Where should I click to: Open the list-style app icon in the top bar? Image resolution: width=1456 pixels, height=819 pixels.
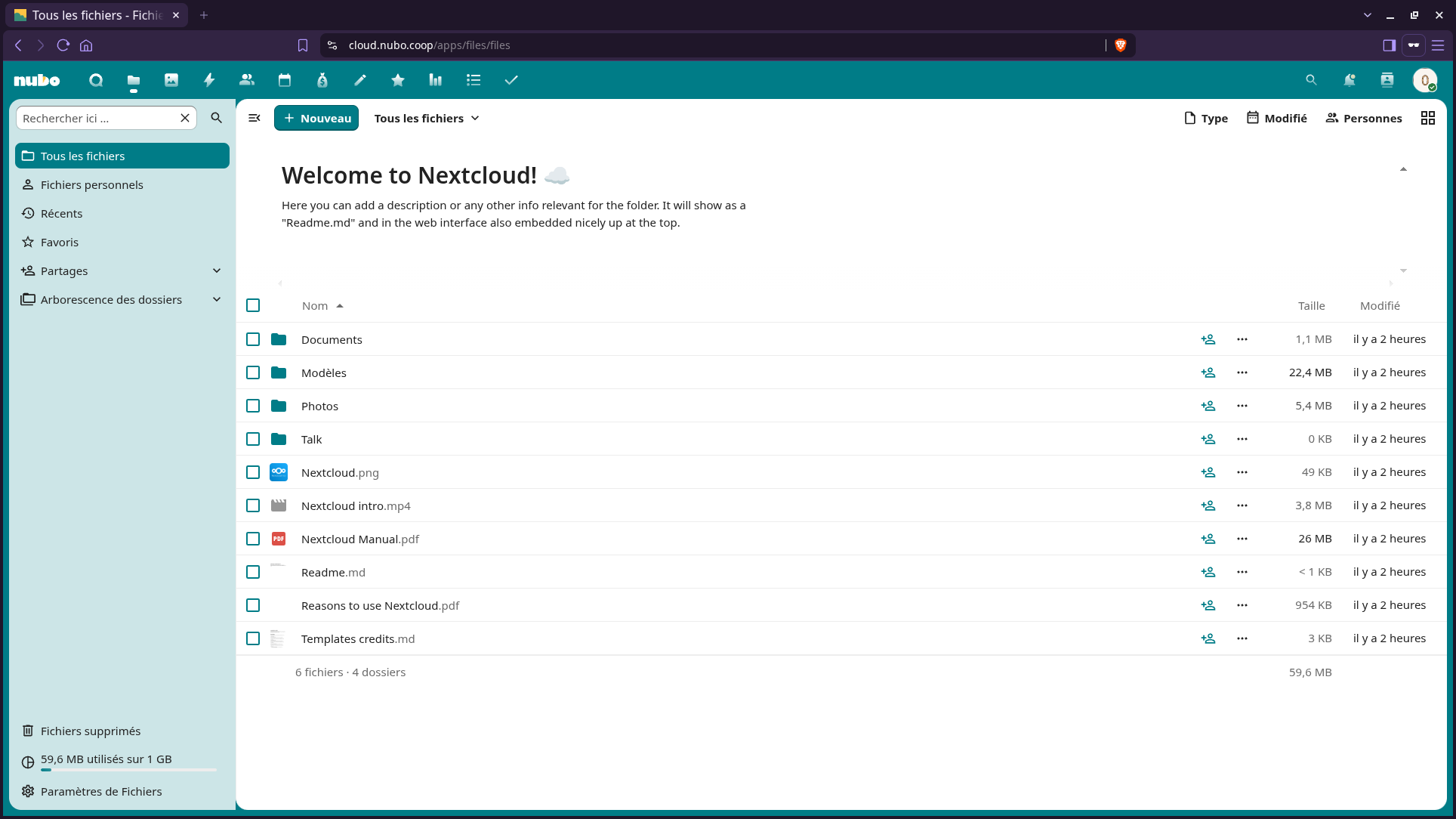coord(474,80)
